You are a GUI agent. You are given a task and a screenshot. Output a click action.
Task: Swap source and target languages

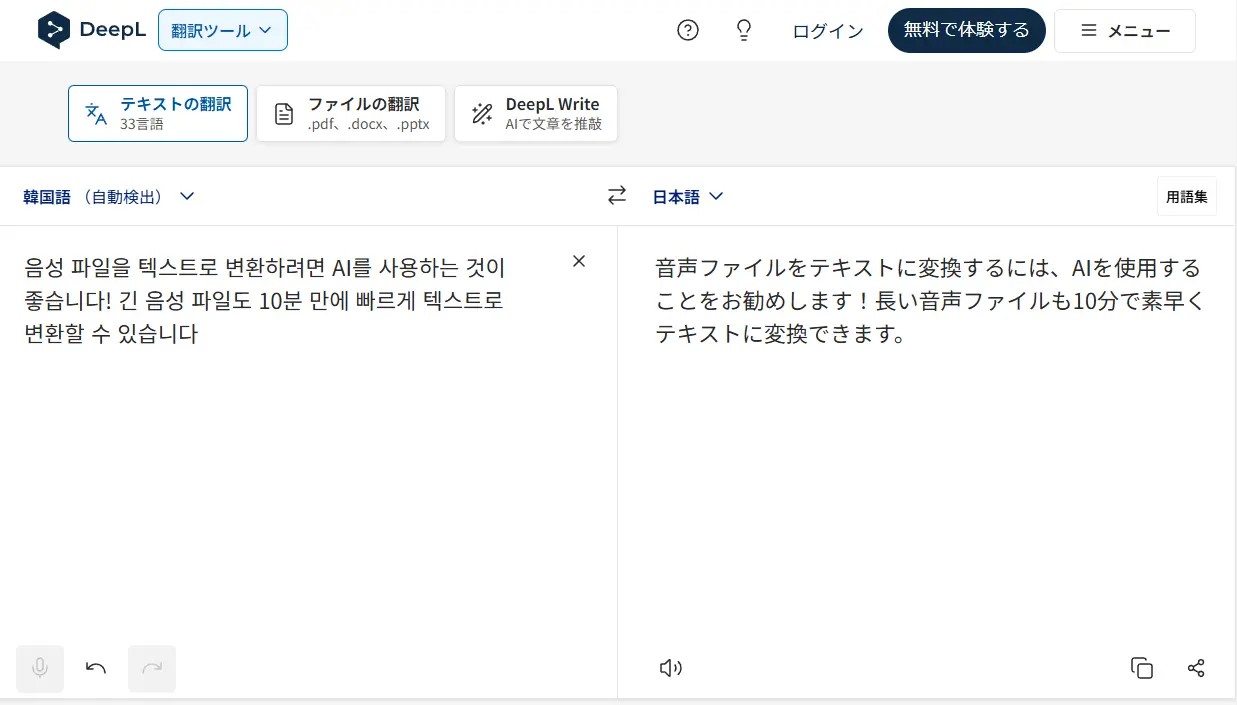pyautogui.click(x=617, y=196)
